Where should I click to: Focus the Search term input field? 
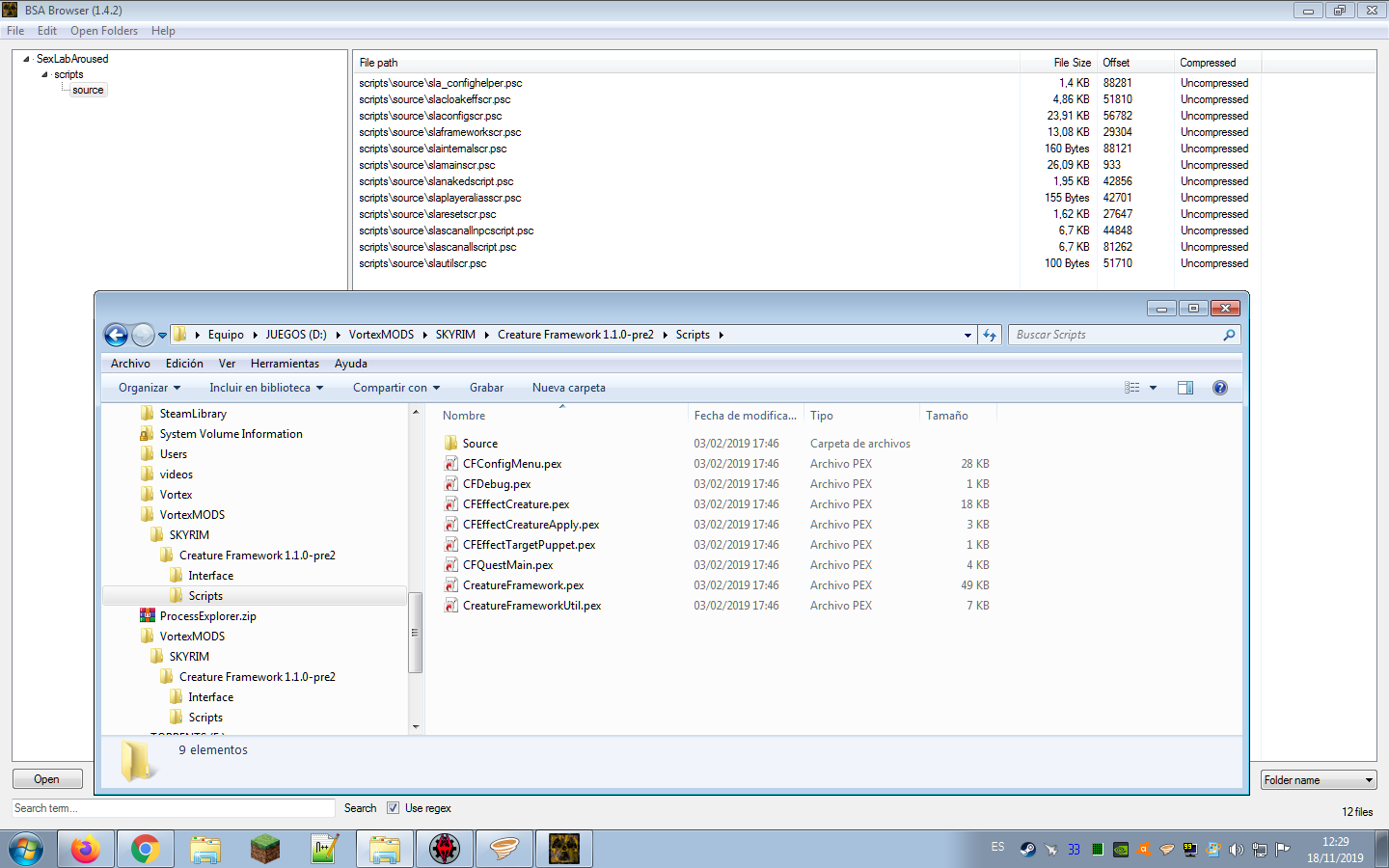click(174, 808)
